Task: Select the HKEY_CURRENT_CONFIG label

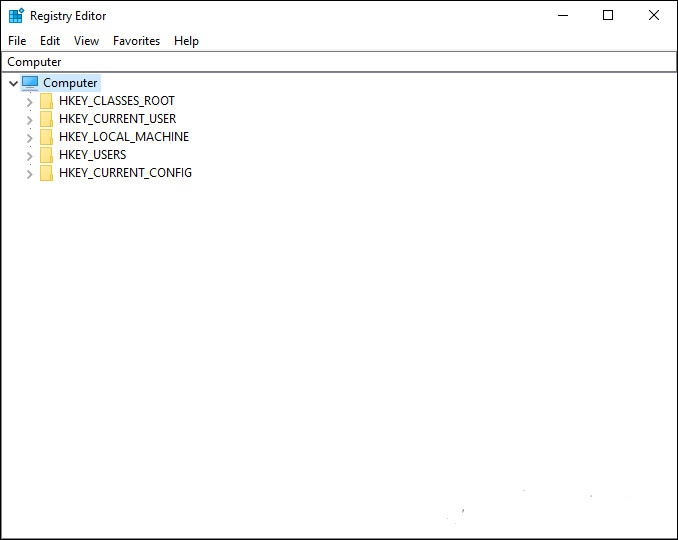Action: tap(125, 173)
